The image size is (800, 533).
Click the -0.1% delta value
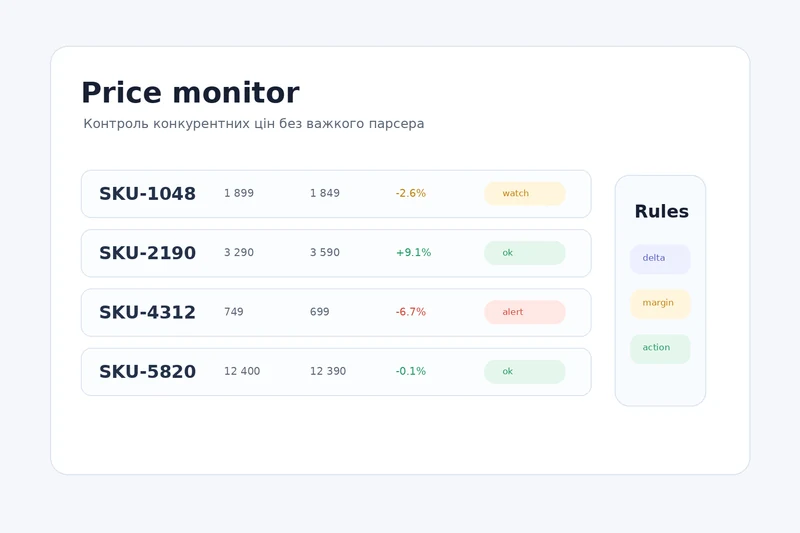[411, 371]
